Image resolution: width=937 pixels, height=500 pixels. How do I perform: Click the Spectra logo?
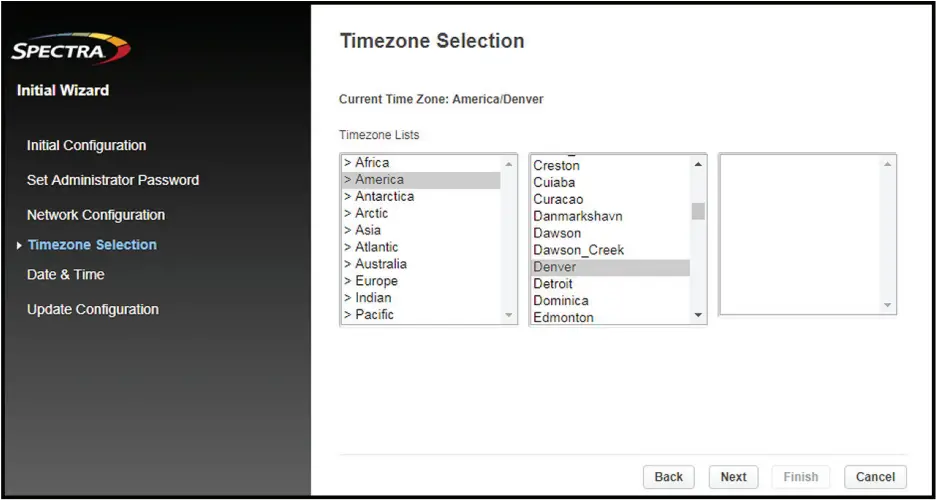click(70, 48)
